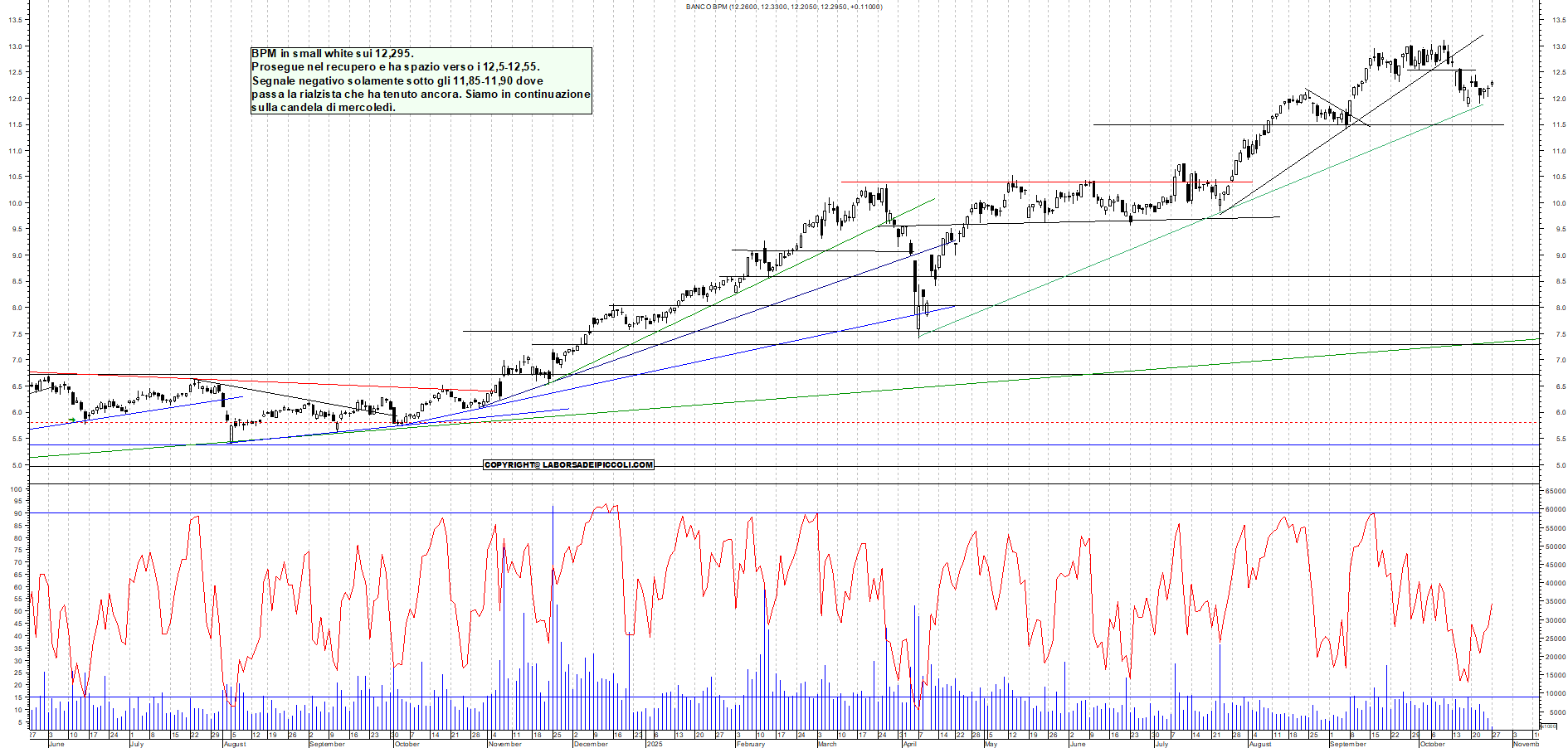The height and width of the screenshot is (748, 1568).
Task: Click the 2025 label on the time axis
Action: [654, 744]
